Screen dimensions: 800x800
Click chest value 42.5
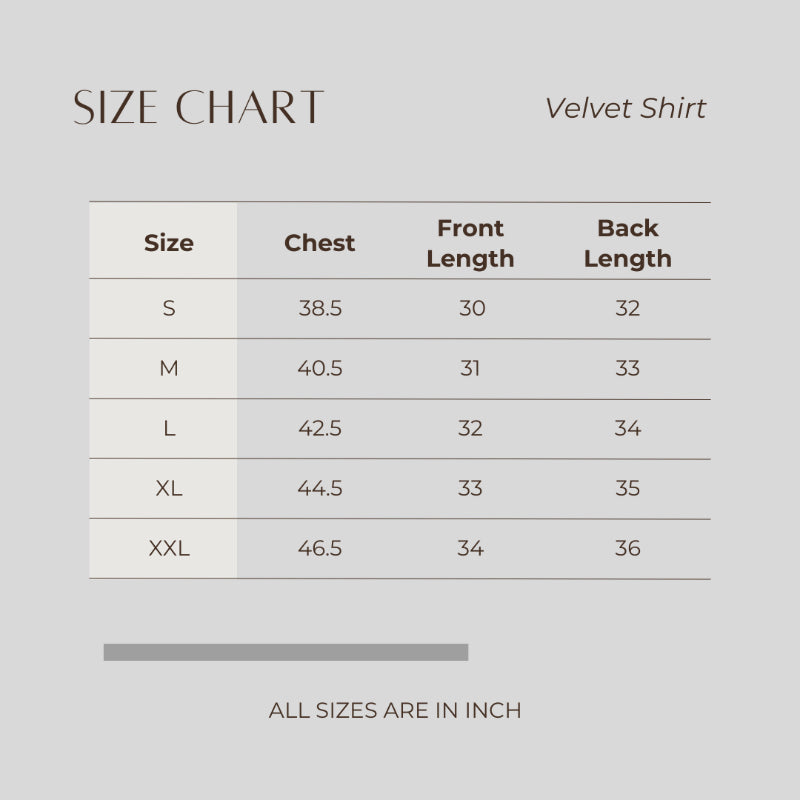320,429
